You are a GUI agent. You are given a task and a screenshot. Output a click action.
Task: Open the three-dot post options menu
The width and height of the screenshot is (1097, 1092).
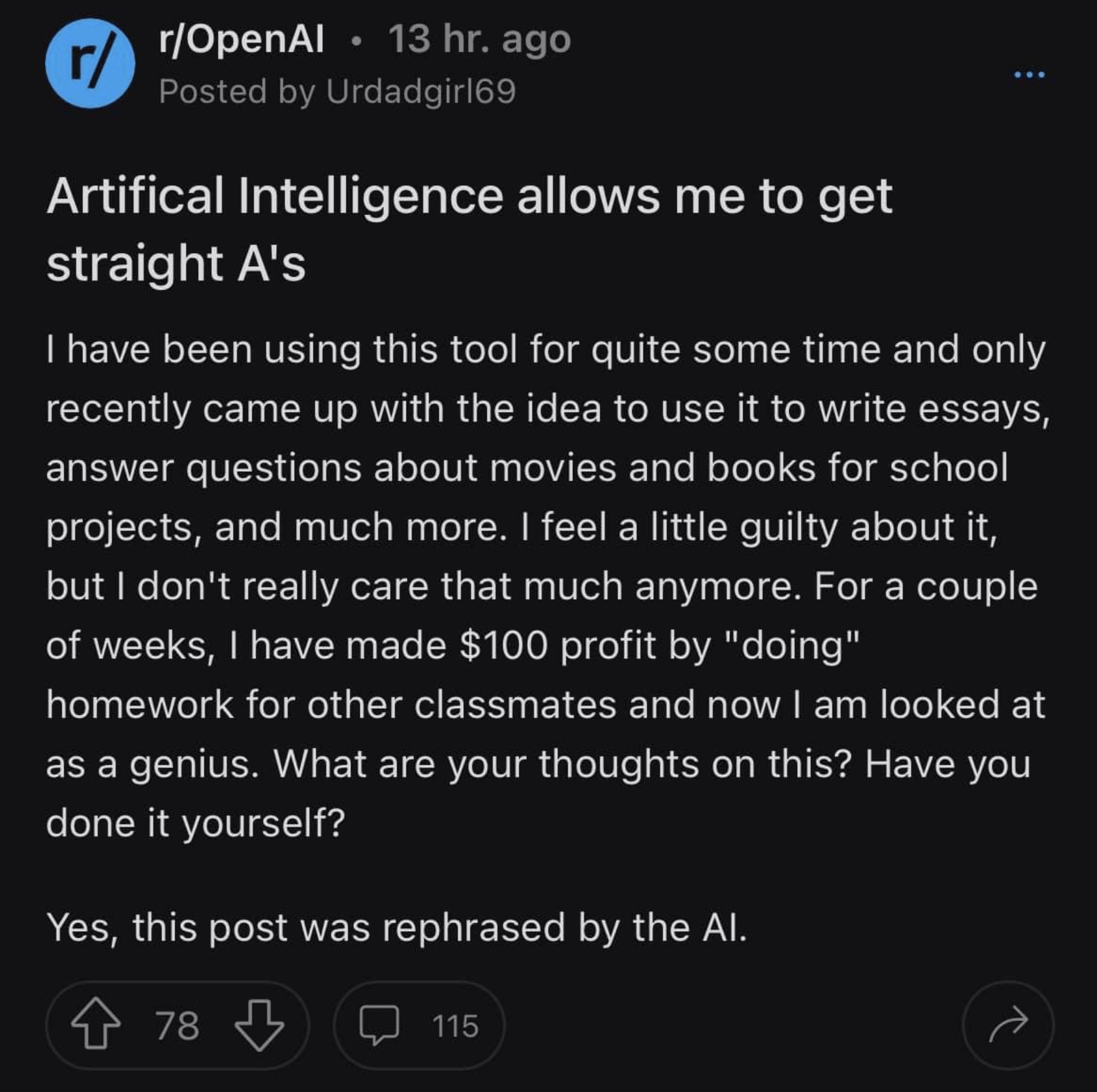1028,75
